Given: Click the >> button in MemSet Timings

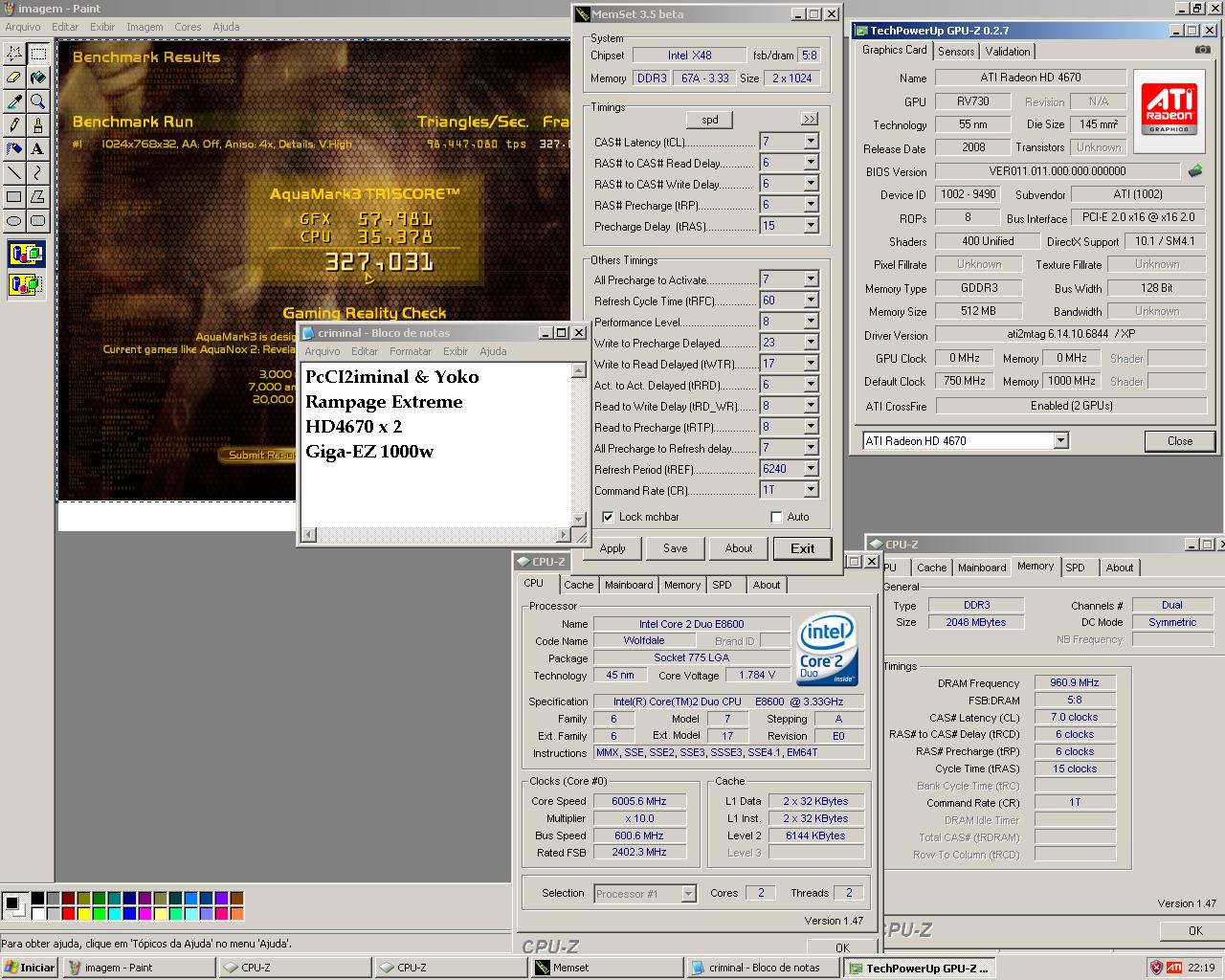Looking at the screenshot, I should tap(810, 120).
